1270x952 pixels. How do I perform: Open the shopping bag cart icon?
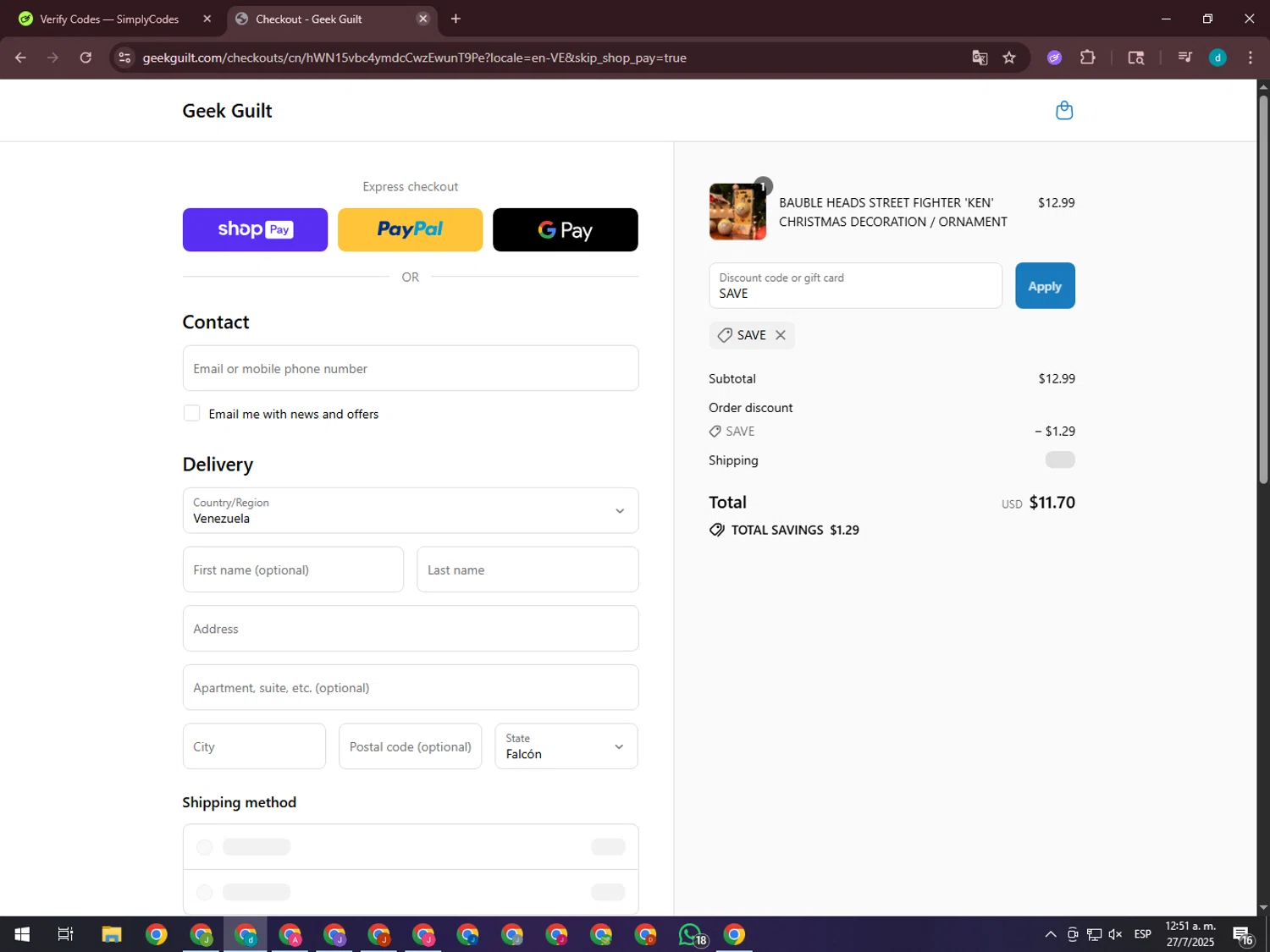point(1064,110)
